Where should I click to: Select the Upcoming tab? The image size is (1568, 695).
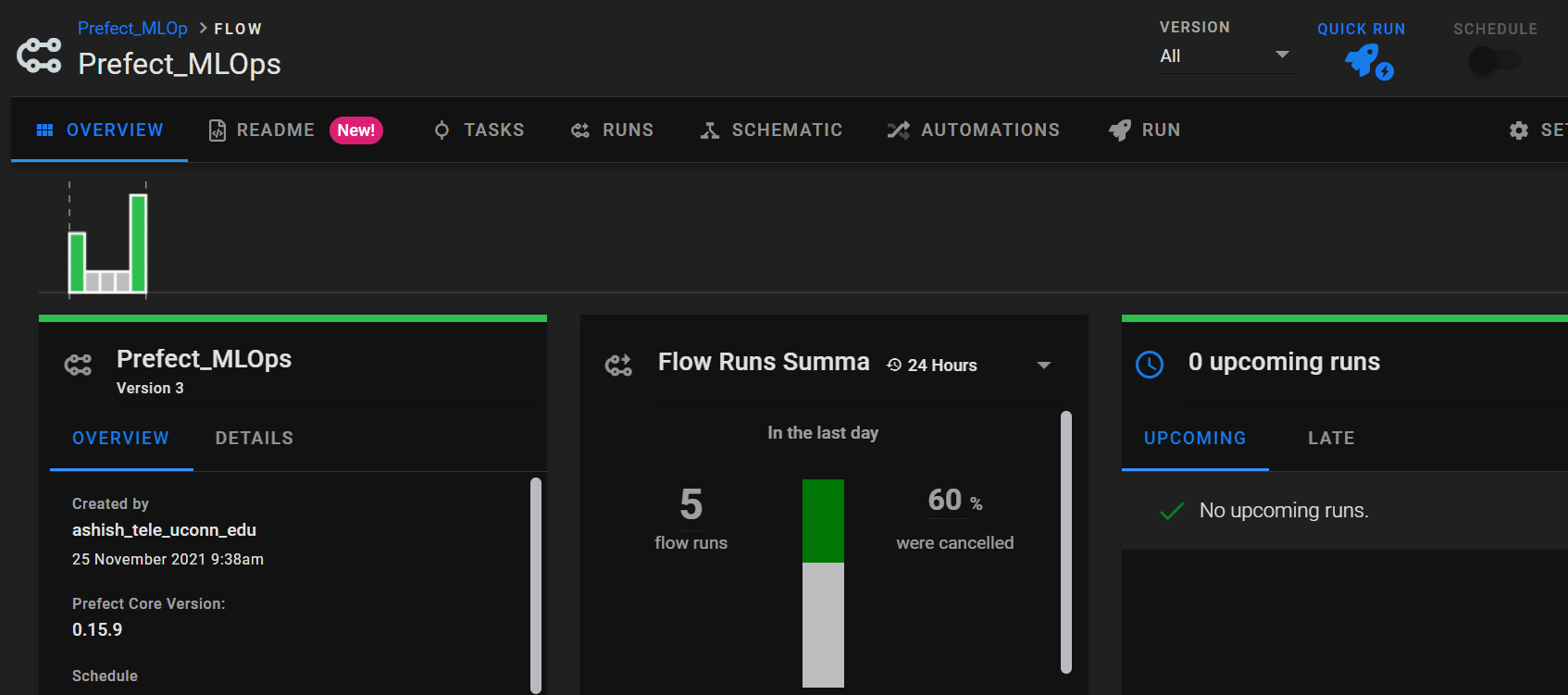coord(1195,439)
